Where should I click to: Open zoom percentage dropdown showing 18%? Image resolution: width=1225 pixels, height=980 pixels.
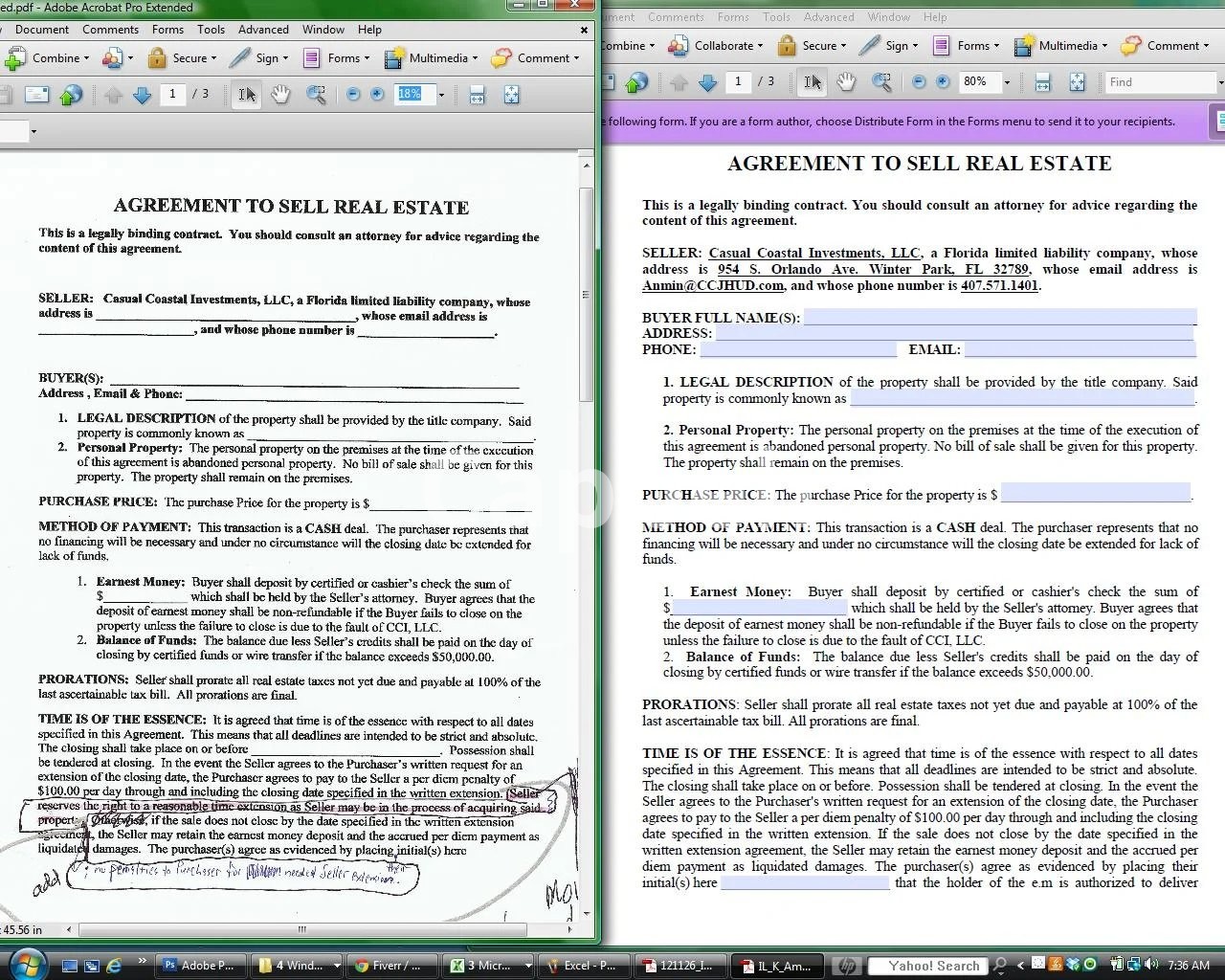[441, 94]
